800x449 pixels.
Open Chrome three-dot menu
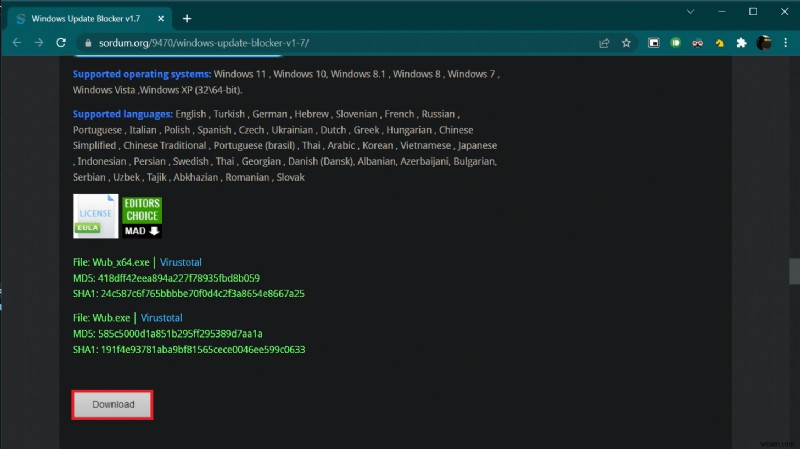[x=786, y=43]
